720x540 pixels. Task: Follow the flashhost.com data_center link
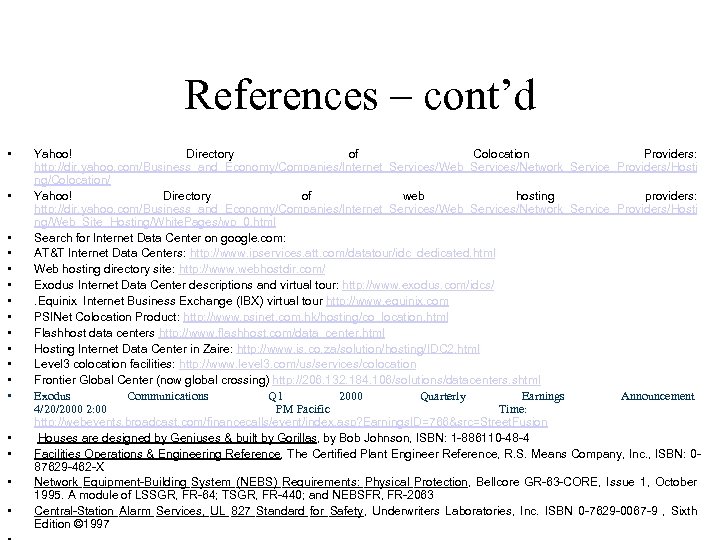[x=272, y=333]
